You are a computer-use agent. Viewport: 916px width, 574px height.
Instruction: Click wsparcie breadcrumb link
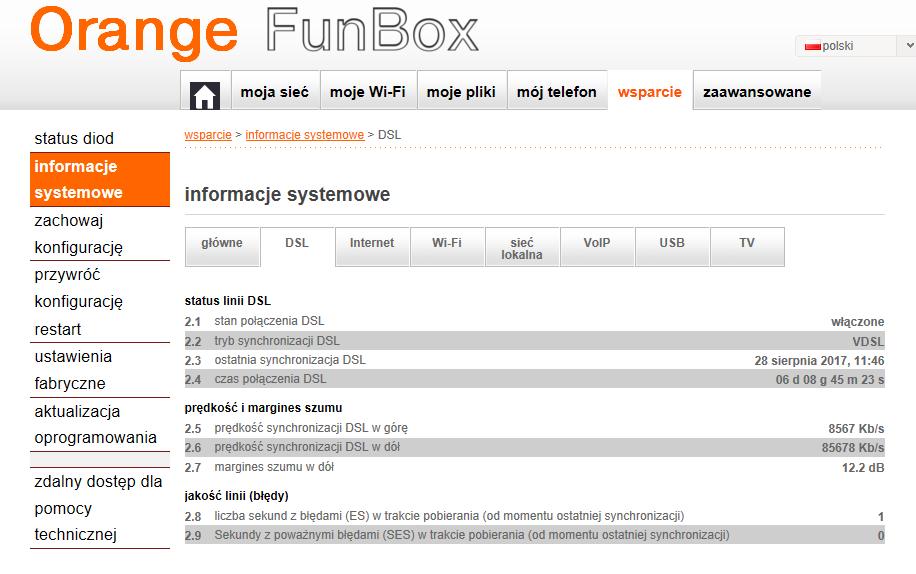point(208,135)
